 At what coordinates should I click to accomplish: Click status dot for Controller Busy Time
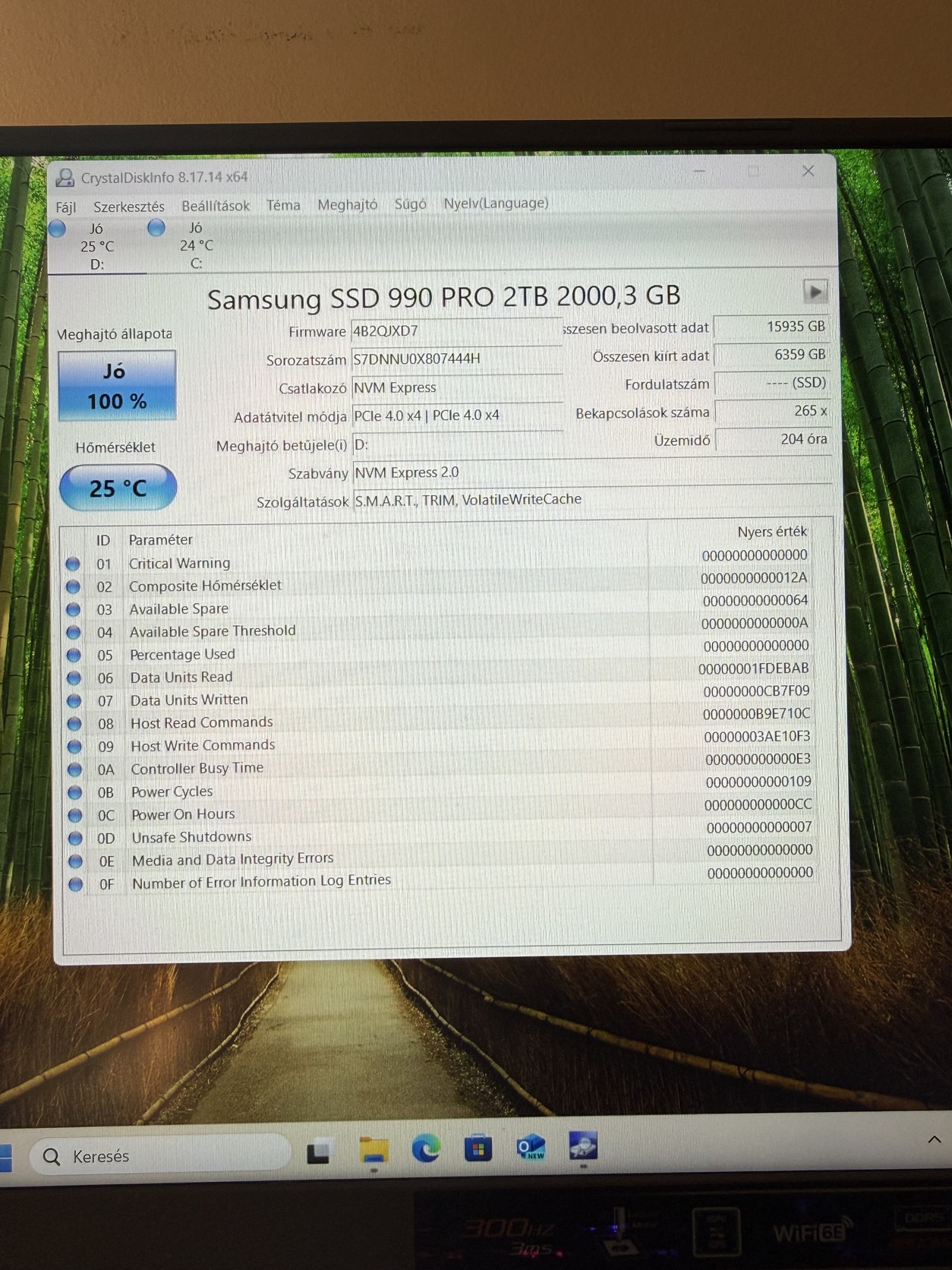tap(74, 769)
